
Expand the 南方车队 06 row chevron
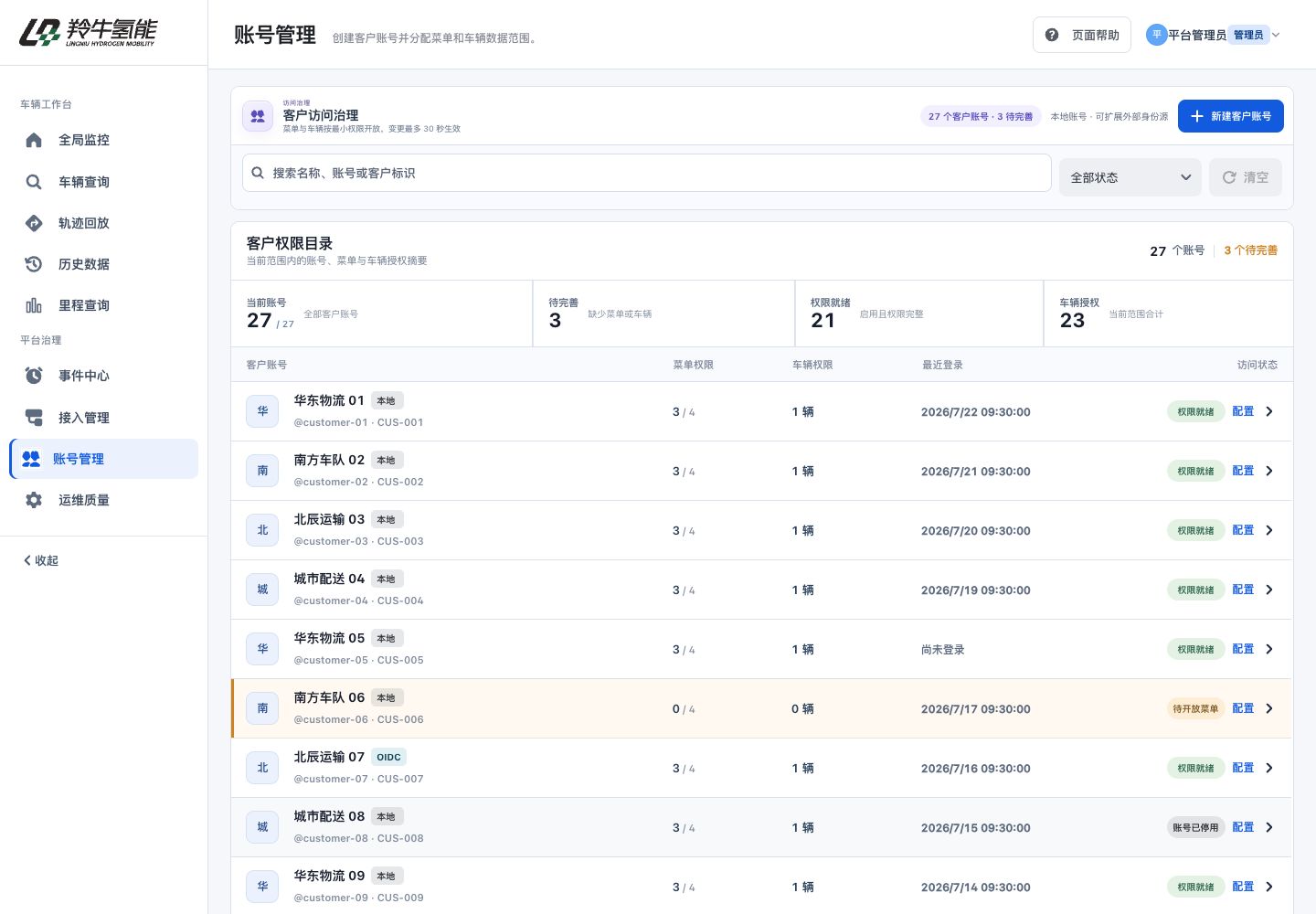pyautogui.click(x=1269, y=708)
